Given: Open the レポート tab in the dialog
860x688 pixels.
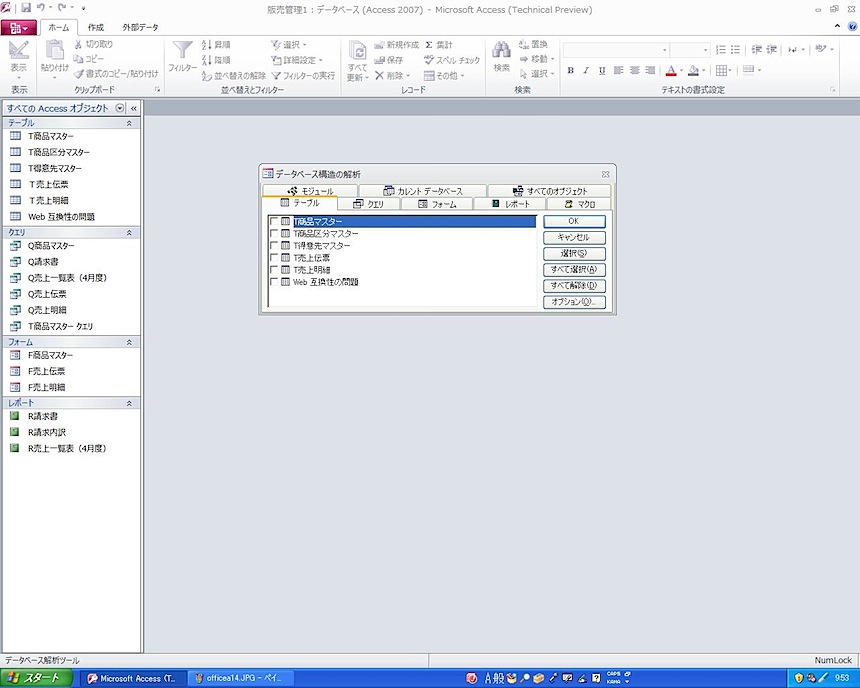Looking at the screenshot, I should point(510,204).
